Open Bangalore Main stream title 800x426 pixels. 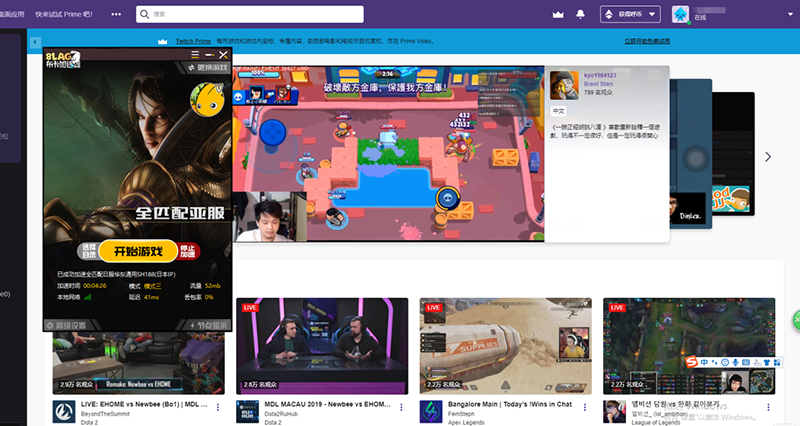510,404
